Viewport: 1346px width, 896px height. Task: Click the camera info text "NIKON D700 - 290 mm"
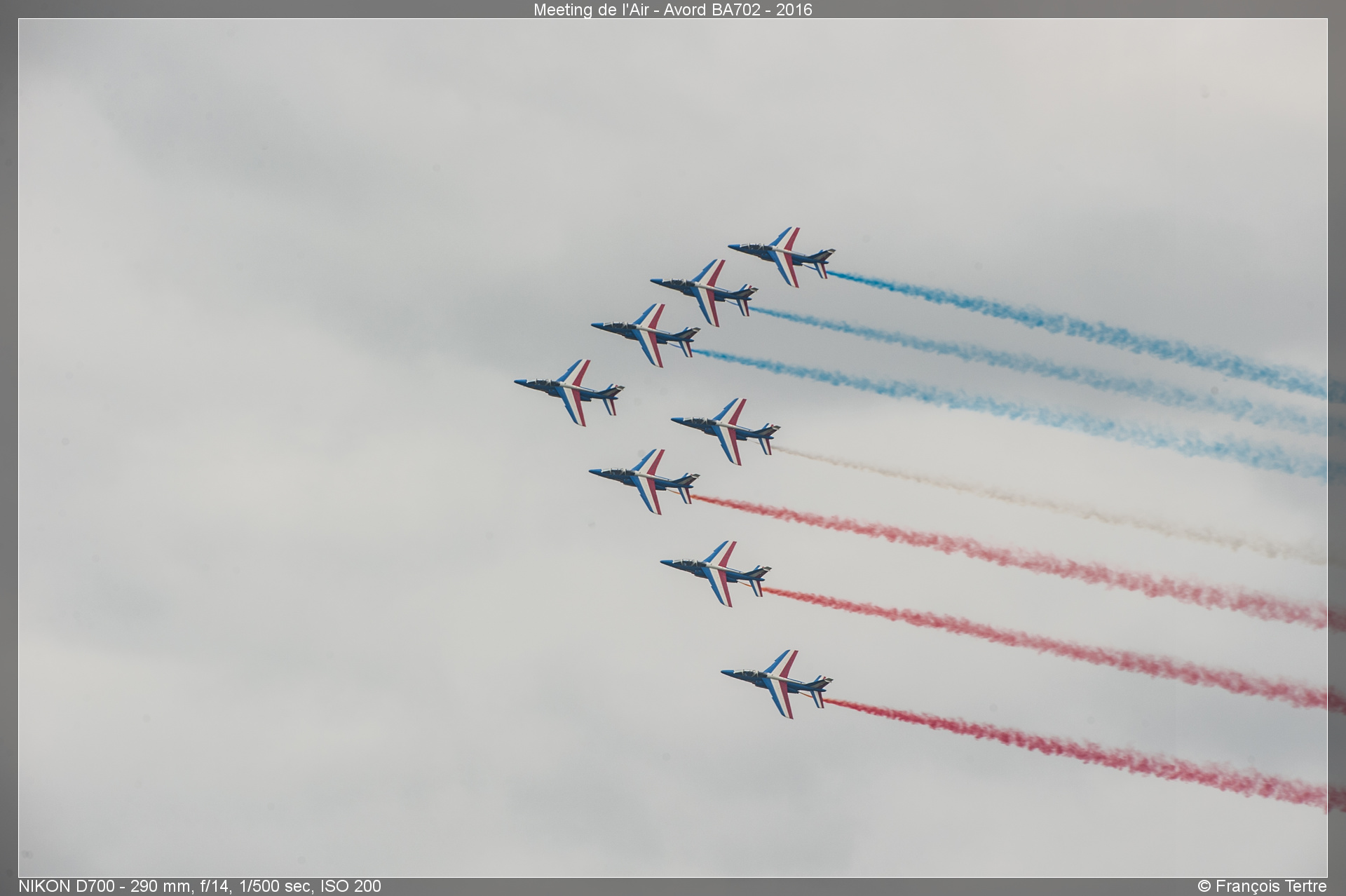click(x=104, y=886)
